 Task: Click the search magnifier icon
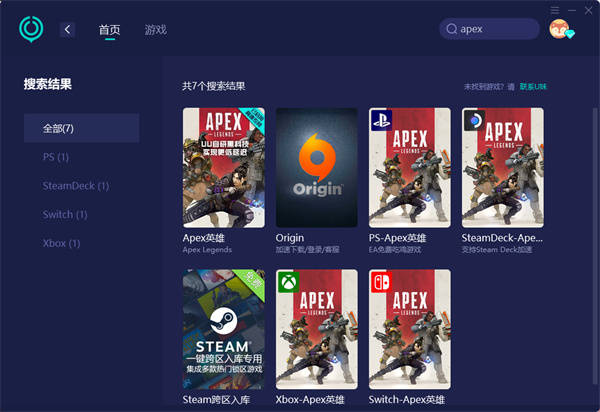(452, 29)
